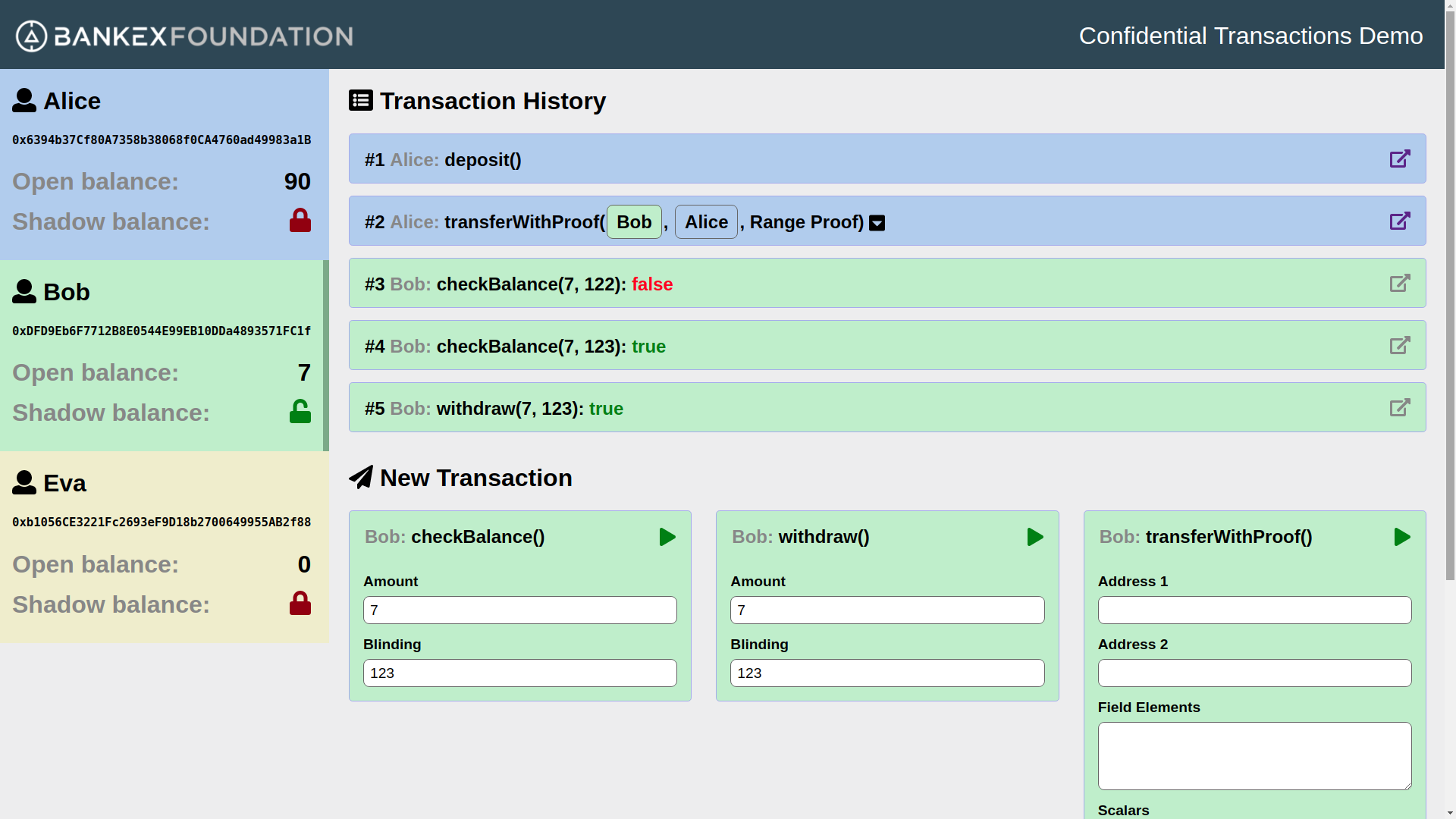Click the Bob address tag in transaction #2
Screen dimensions: 1456x819
634,221
